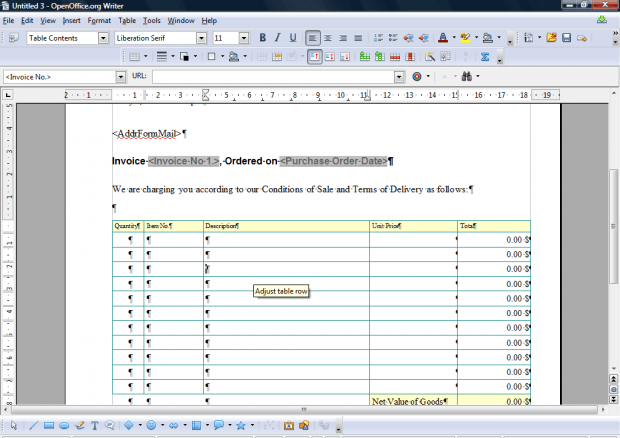This screenshot has width=620, height=438.
Task: Set paragraph alignment to justified
Action: 358,38
